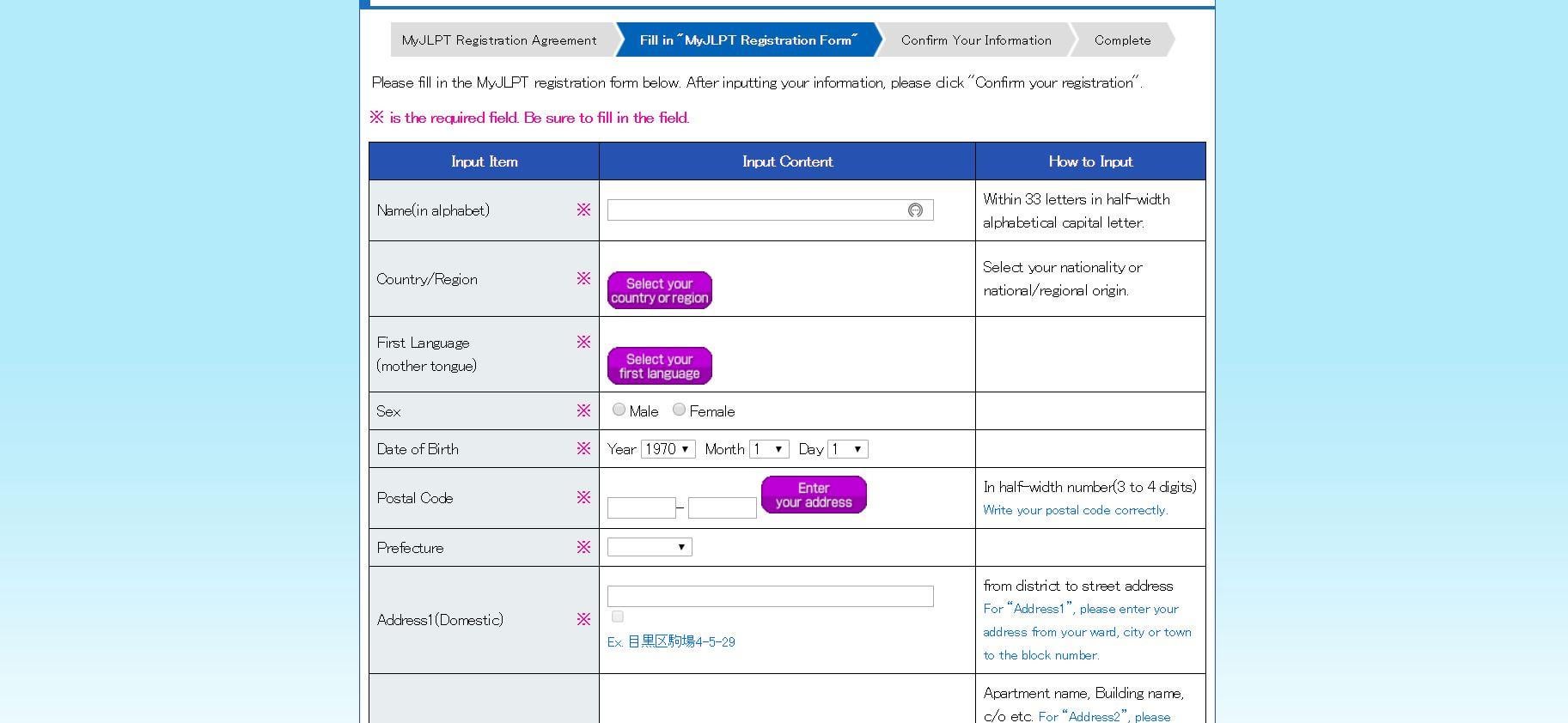Click the Enter your address button

(x=814, y=495)
